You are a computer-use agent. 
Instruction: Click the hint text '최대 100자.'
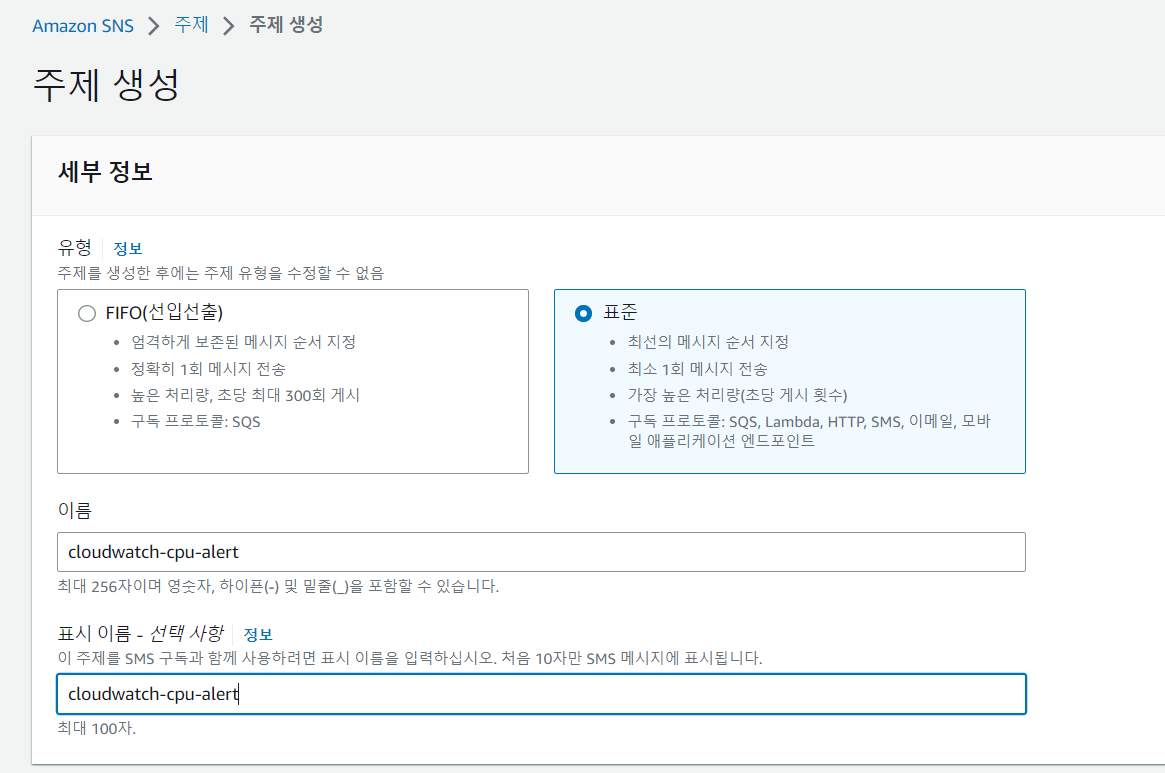tap(97, 728)
